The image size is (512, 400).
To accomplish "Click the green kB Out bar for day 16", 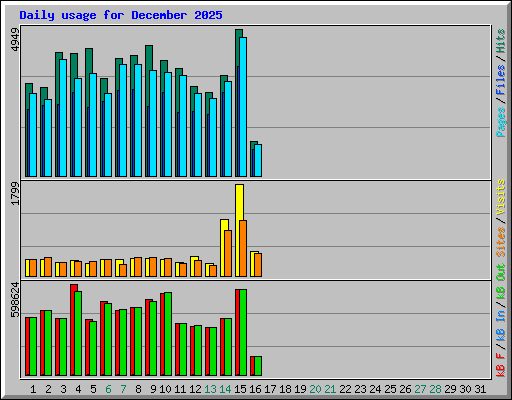I will 258,366.
